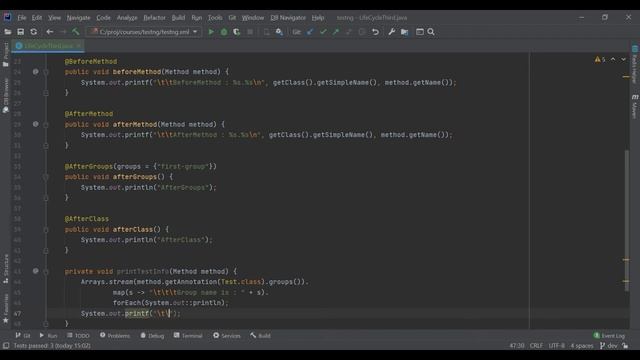The width and height of the screenshot is (640, 360).
Task: Click the Synchronize refresh toolbar icon
Action: tap(33, 32)
